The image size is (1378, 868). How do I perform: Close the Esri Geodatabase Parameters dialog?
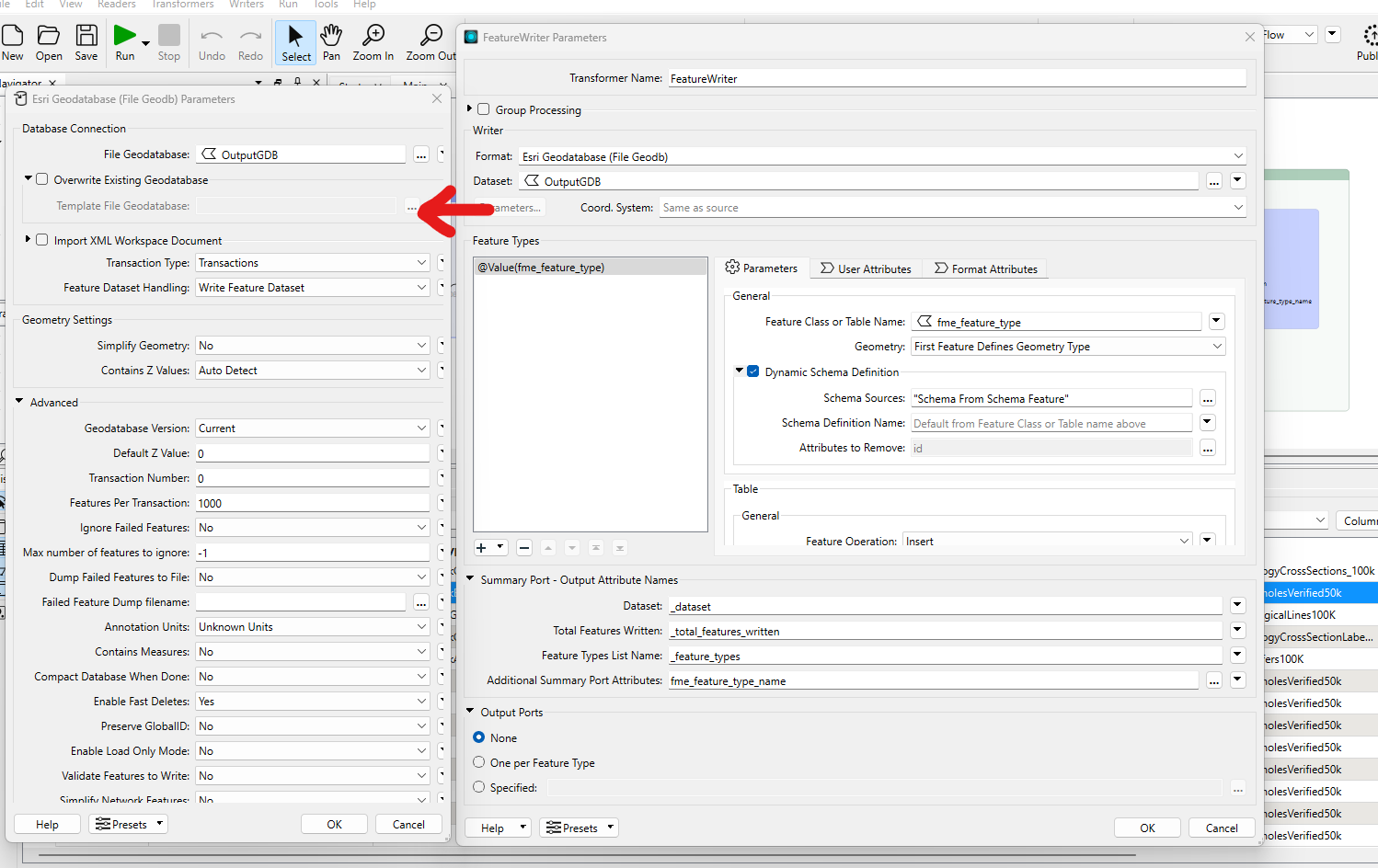click(437, 98)
